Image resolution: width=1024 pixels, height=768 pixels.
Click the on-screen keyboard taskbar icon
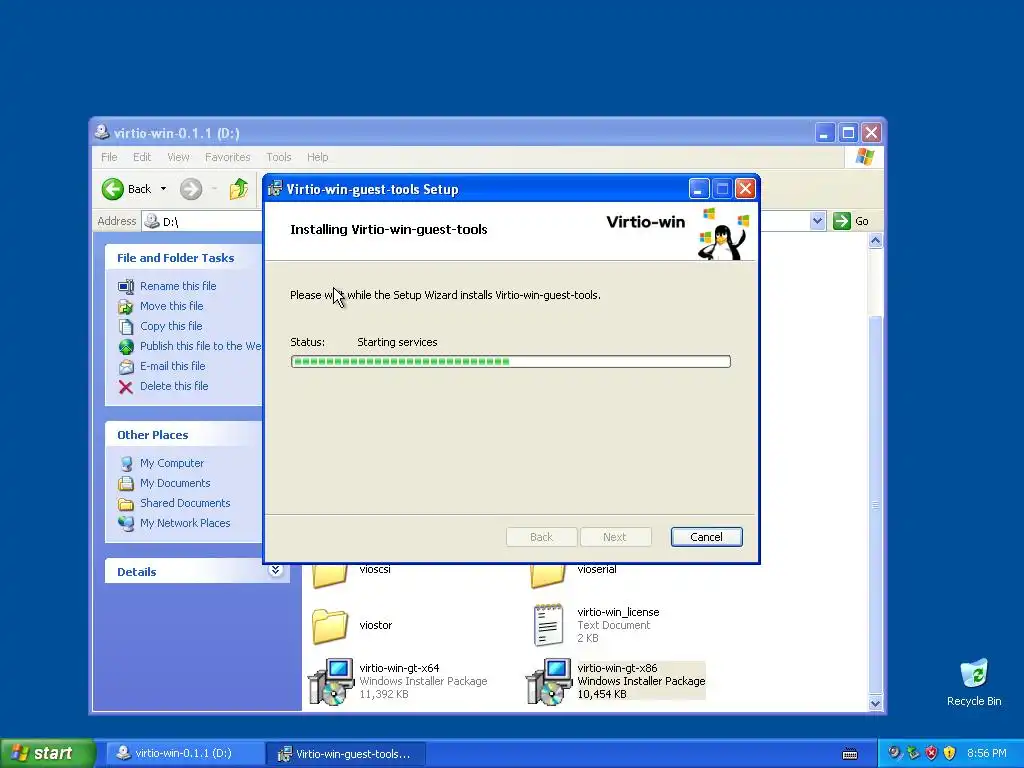point(850,754)
